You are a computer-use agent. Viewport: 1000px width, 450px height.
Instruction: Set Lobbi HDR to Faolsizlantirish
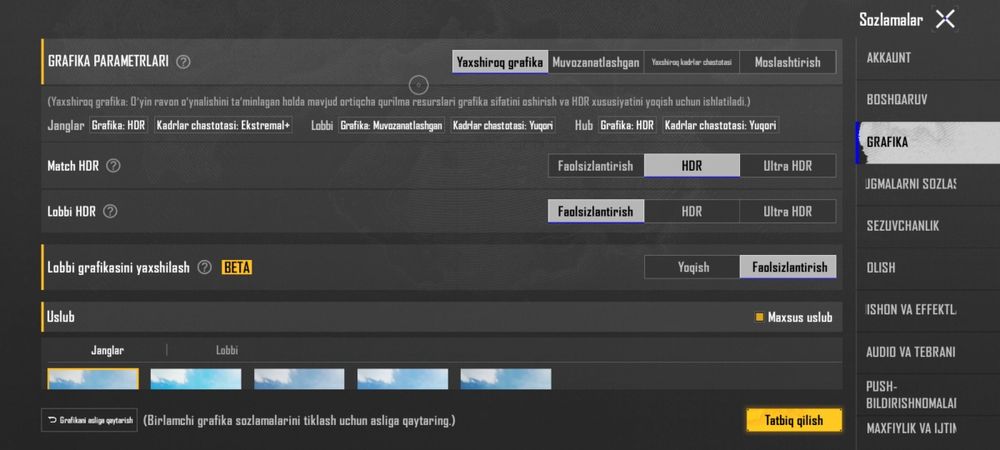tap(596, 211)
